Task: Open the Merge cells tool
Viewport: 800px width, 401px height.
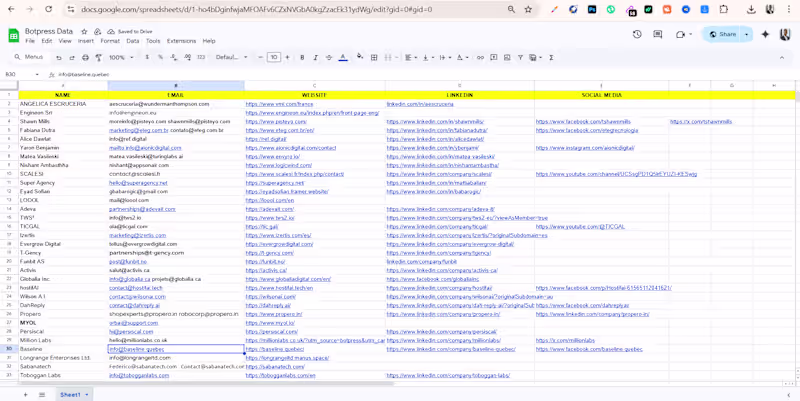Action: tap(389, 58)
